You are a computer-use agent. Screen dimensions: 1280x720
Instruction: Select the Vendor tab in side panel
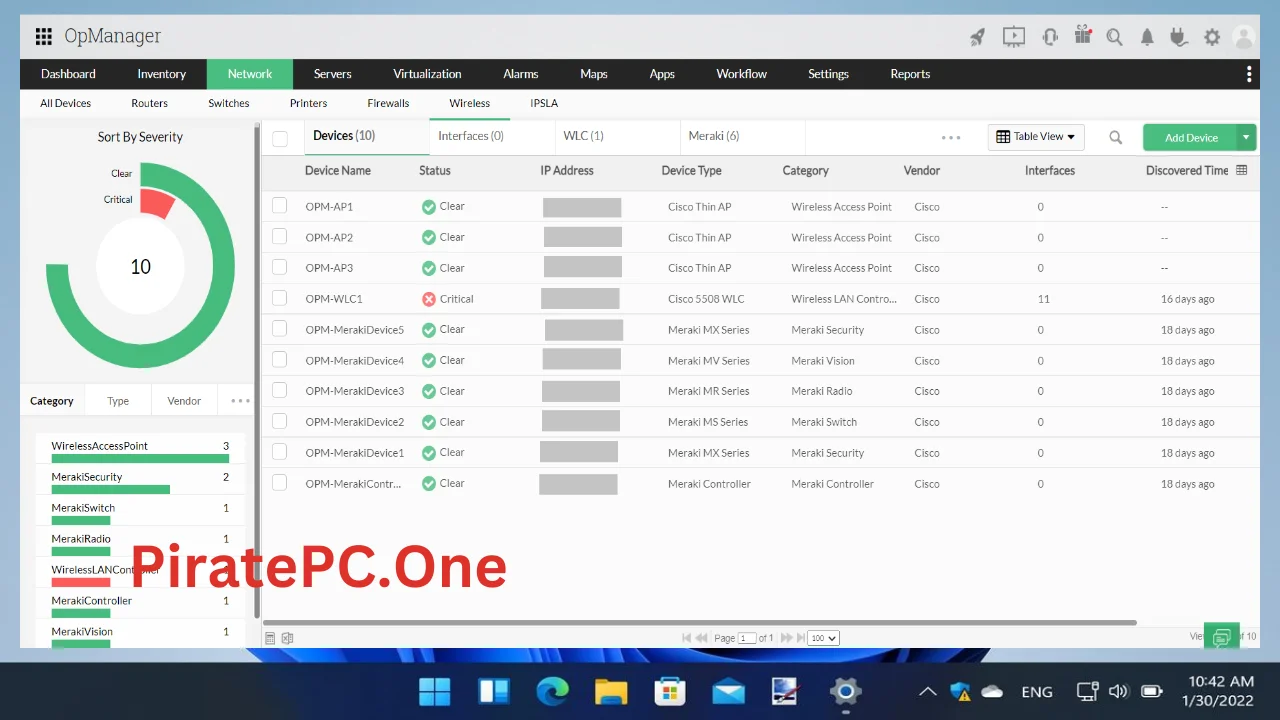tap(184, 401)
